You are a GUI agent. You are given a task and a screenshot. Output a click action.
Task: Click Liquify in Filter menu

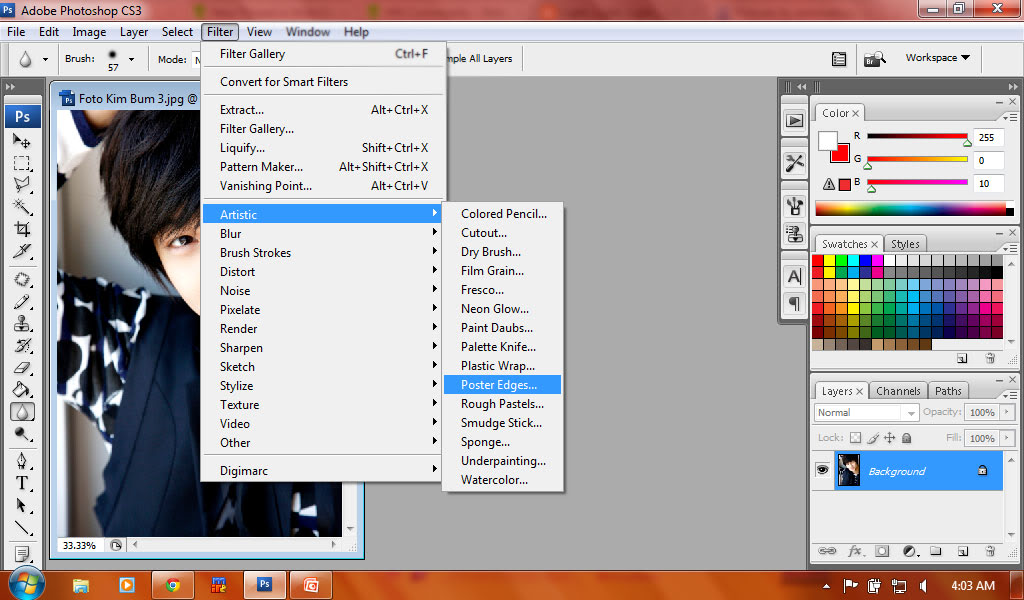pyautogui.click(x=323, y=148)
